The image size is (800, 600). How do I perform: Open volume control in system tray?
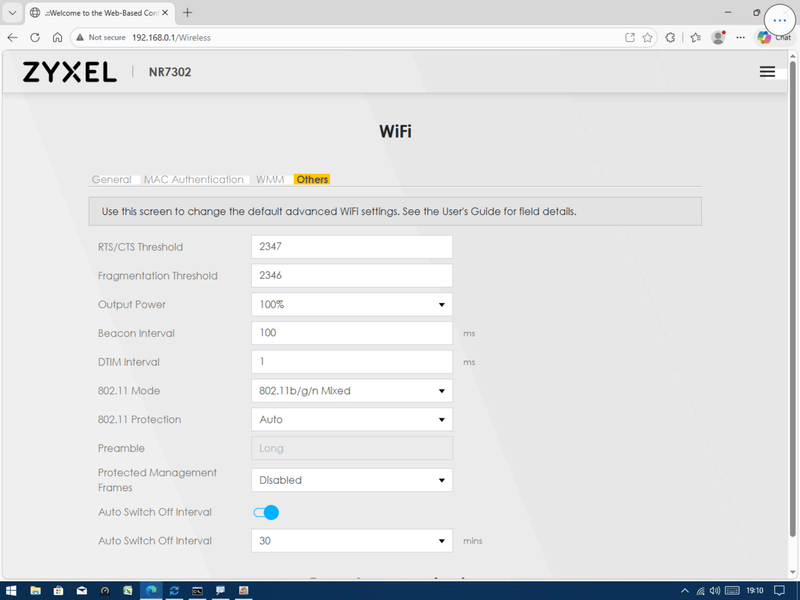tap(715, 590)
